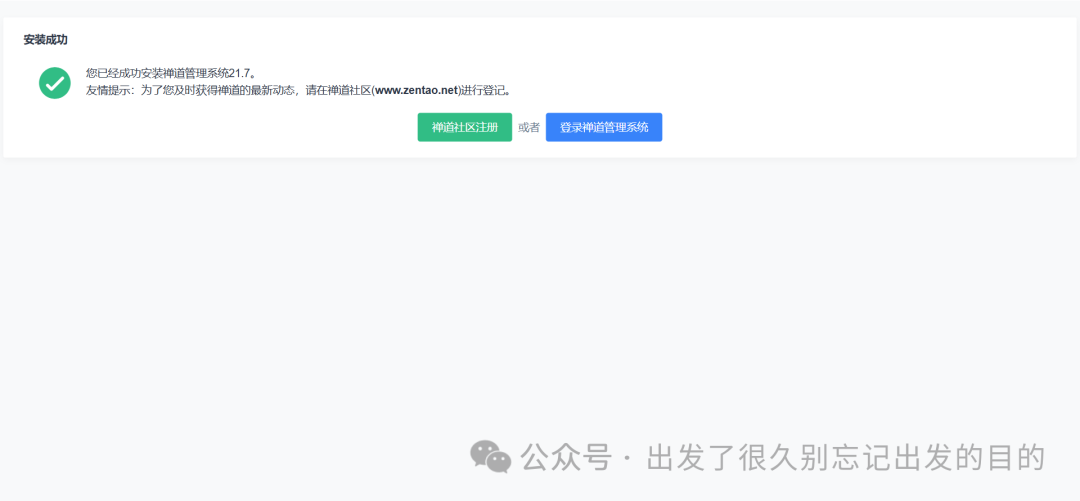1080x501 pixels.
Task: Select the 安装成功 heading text
Action: pyautogui.click(x=45, y=40)
